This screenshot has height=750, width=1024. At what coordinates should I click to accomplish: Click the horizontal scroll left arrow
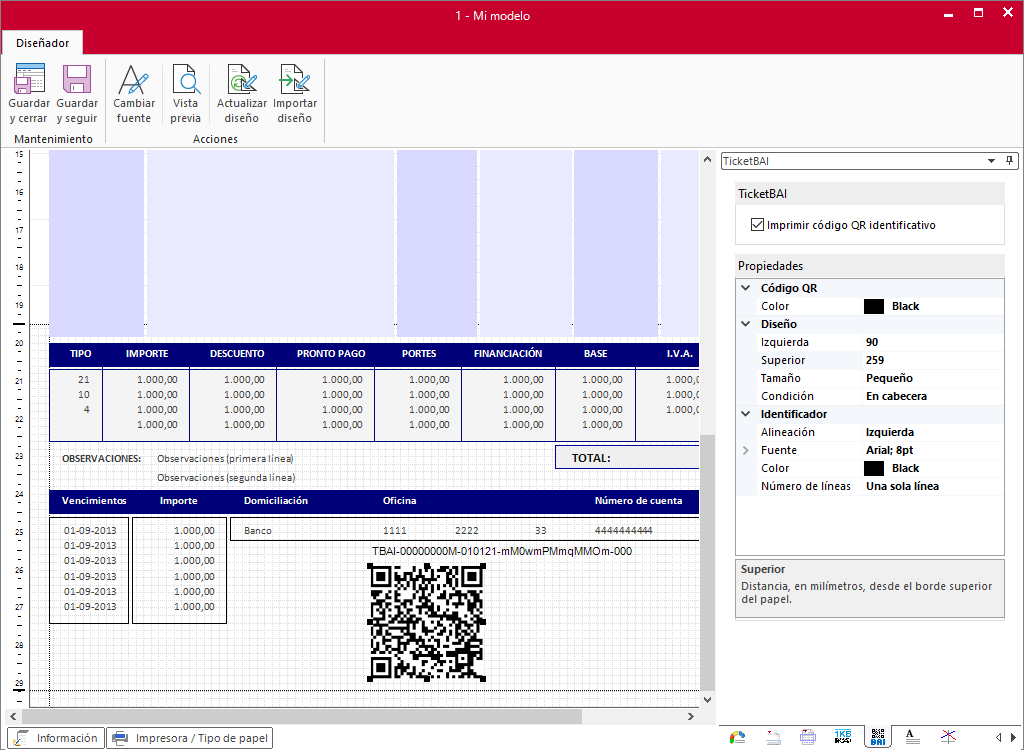[13, 717]
